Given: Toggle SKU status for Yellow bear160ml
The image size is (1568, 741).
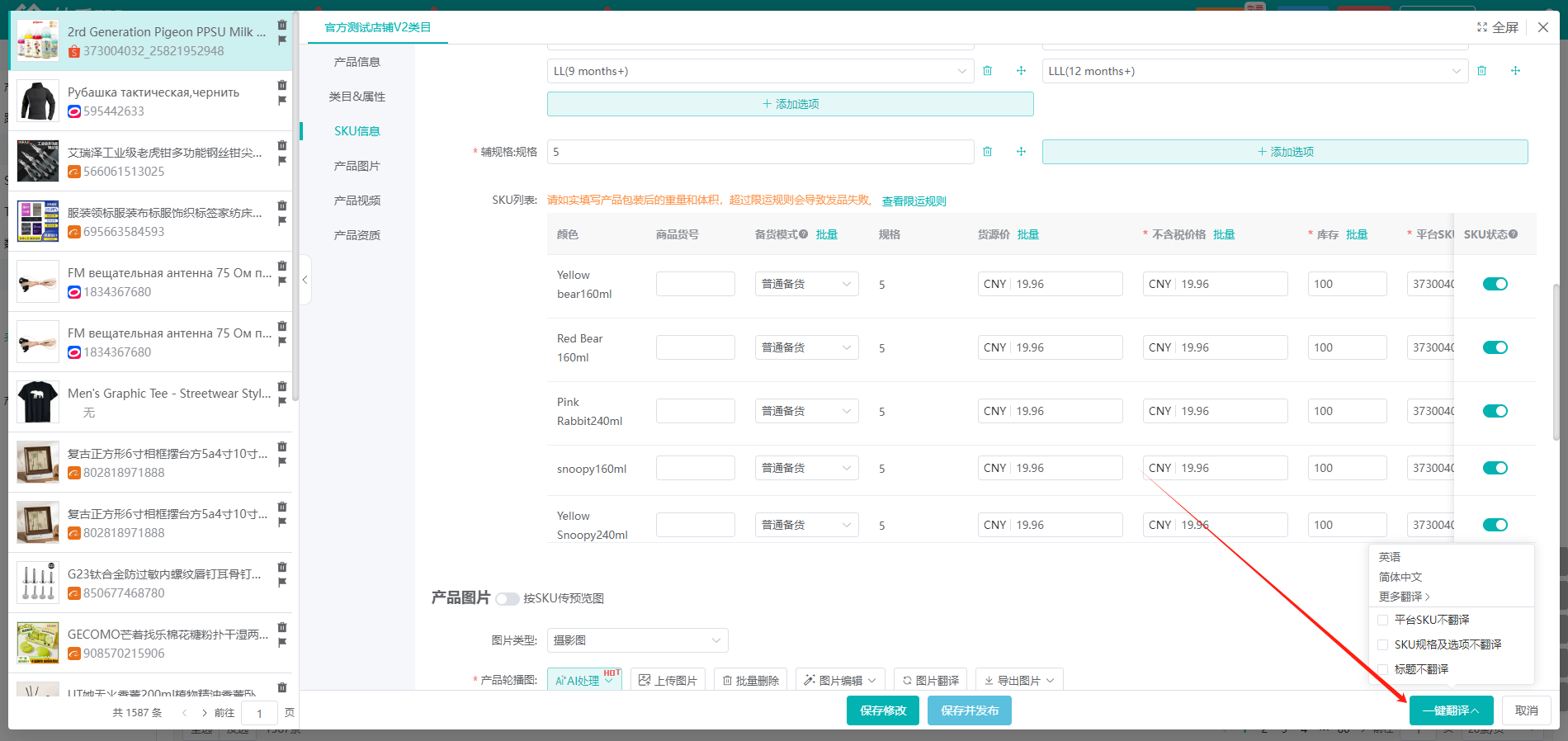Looking at the screenshot, I should 1495,284.
